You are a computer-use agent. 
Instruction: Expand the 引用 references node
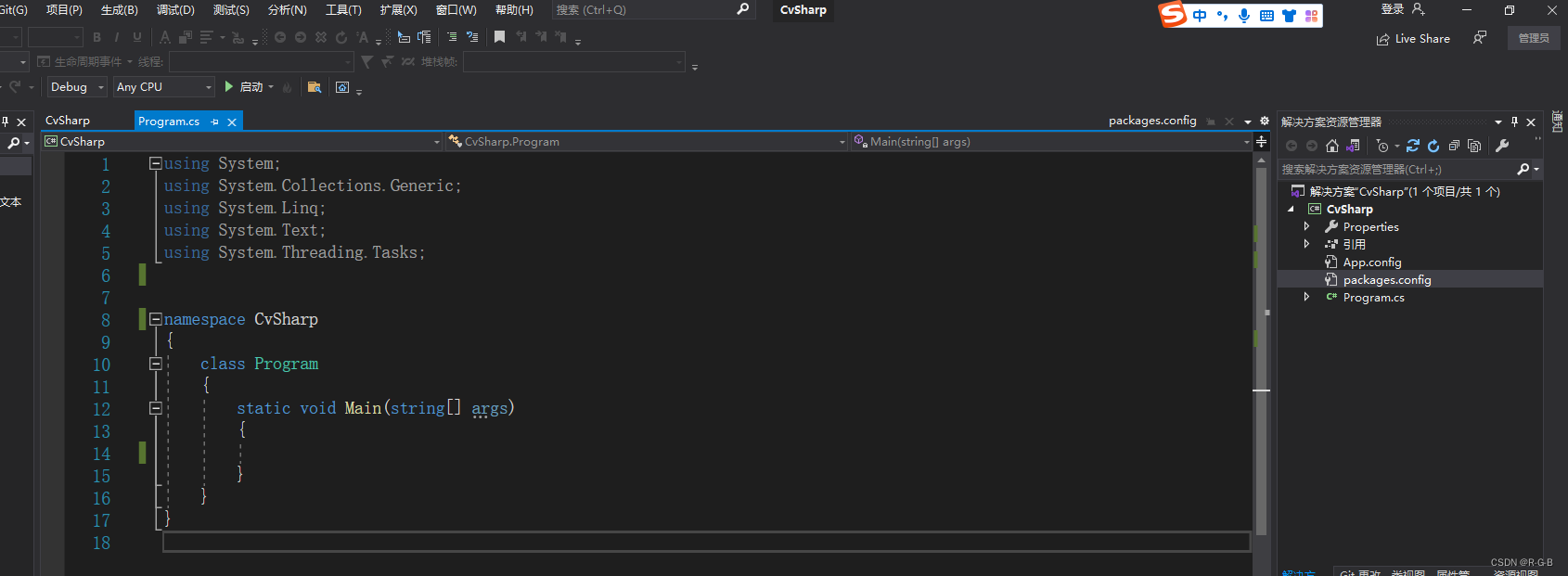click(1306, 244)
